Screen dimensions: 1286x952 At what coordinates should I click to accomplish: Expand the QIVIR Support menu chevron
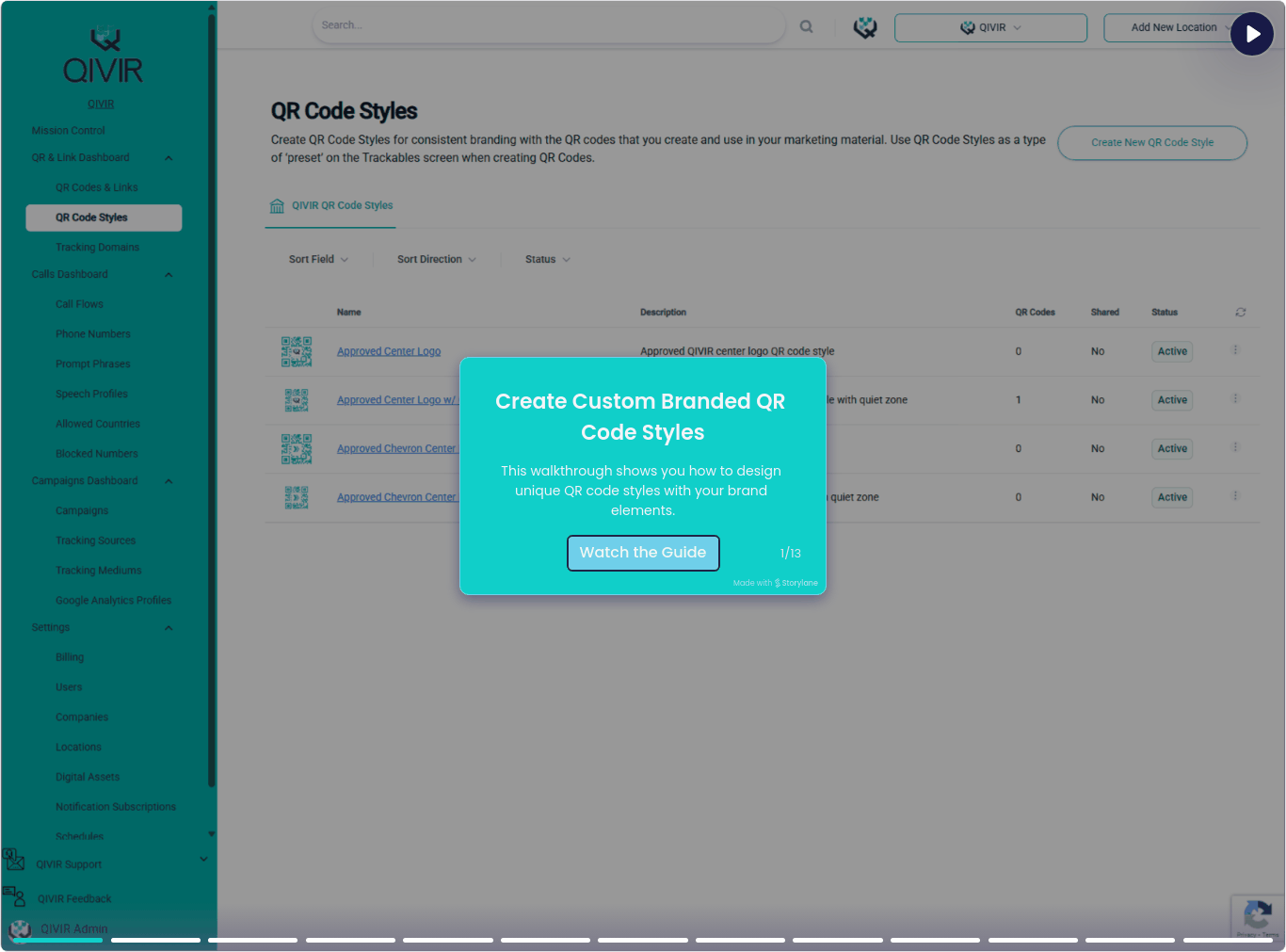[203, 859]
